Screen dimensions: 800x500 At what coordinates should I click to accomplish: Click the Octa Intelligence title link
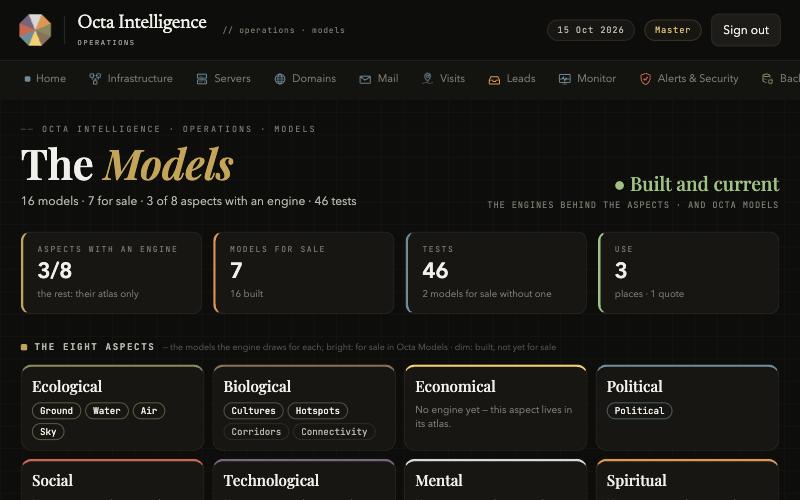coord(142,22)
